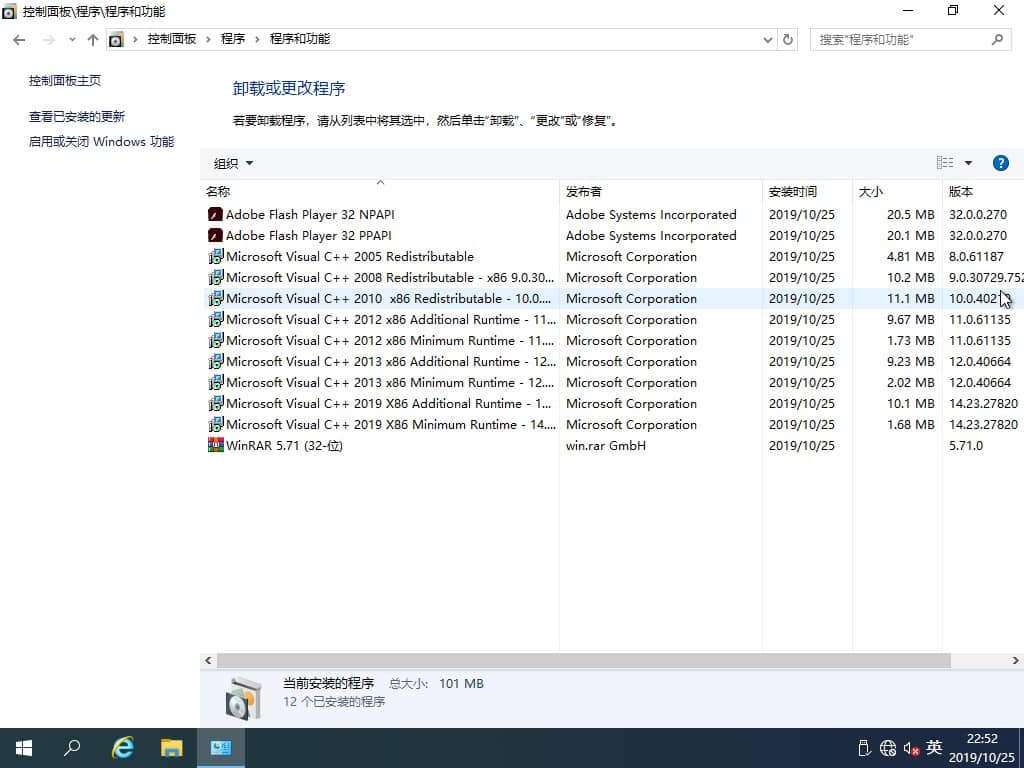This screenshot has width=1024, height=768.
Task: Click the Visual C++ 2010 x86 Redistributable icon
Action: pos(216,298)
